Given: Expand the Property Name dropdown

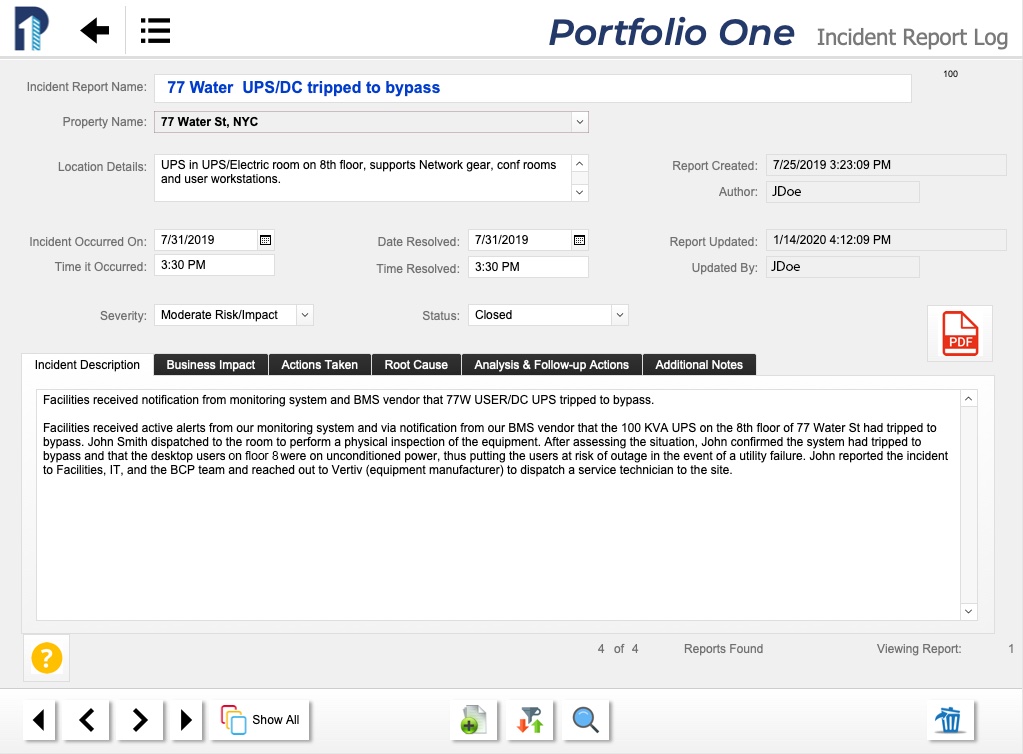Looking at the screenshot, I should tap(579, 122).
